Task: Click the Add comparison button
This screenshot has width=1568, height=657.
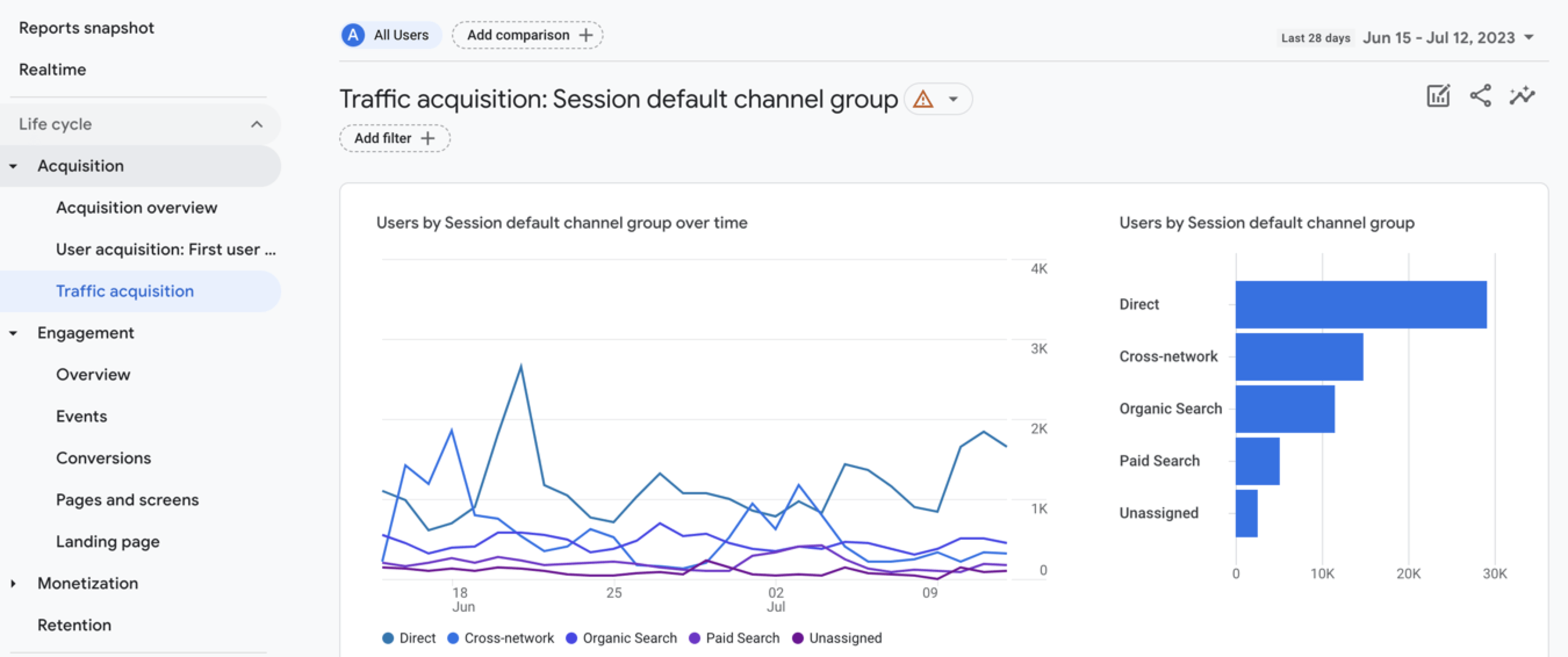Action: 527,35
